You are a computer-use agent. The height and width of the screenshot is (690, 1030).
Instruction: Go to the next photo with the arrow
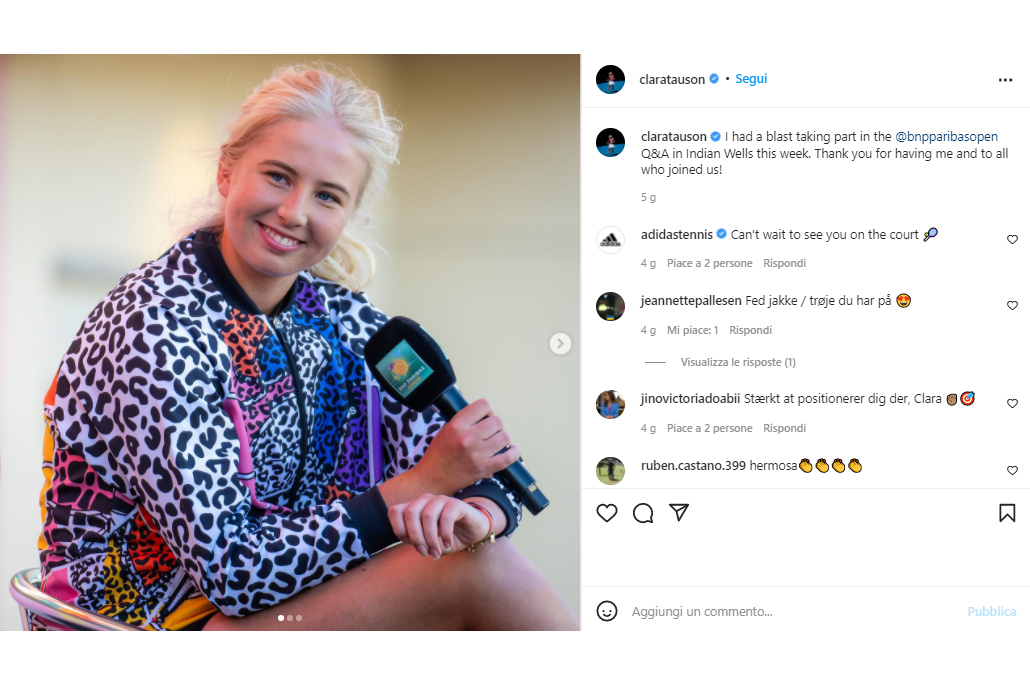pos(560,343)
